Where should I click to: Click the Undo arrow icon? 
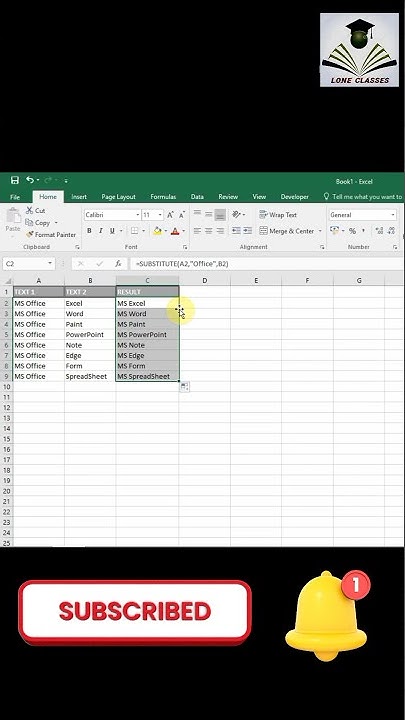(30, 180)
